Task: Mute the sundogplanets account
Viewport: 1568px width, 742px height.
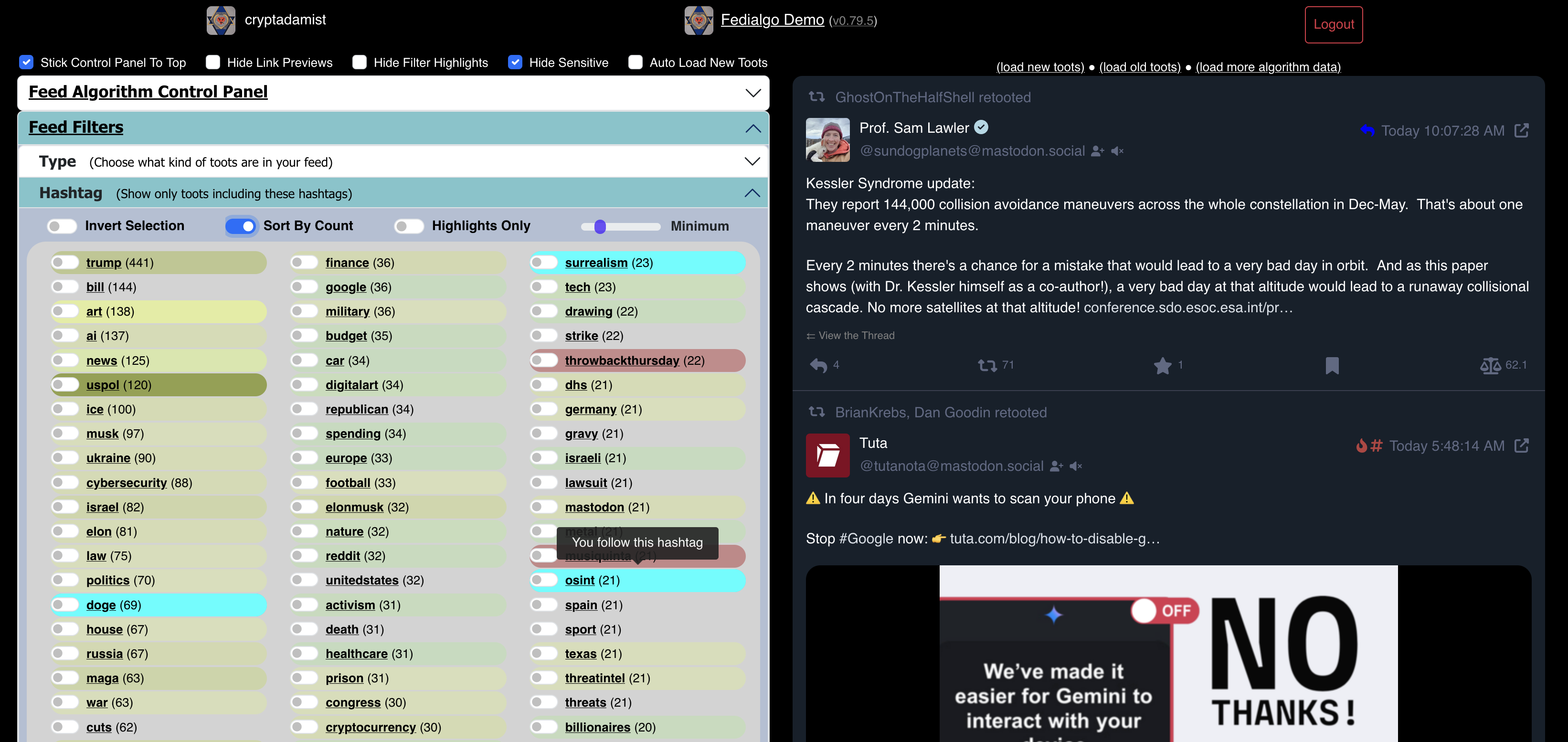Action: [x=1117, y=151]
